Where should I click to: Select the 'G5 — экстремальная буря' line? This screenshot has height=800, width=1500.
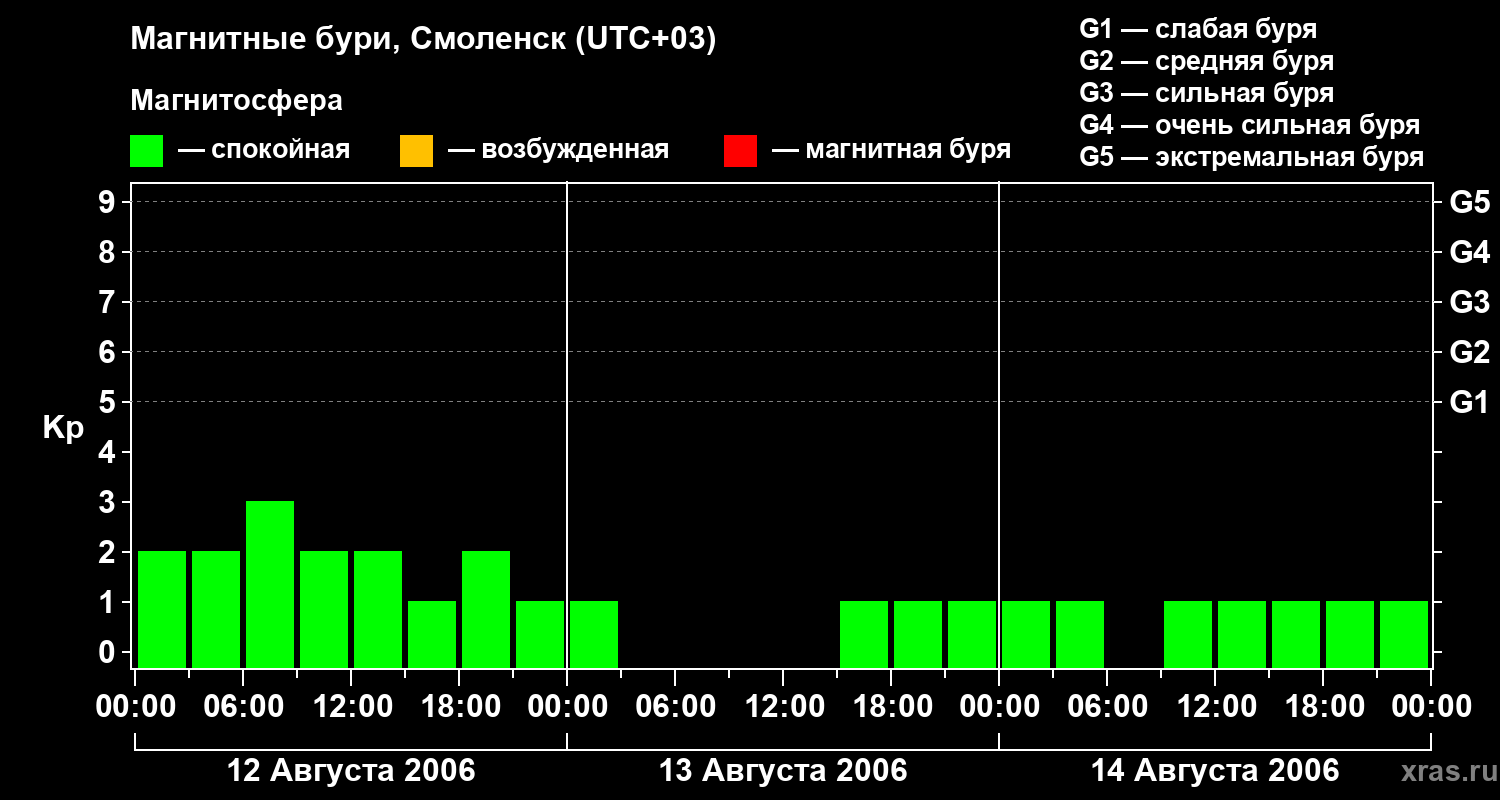(1251, 157)
